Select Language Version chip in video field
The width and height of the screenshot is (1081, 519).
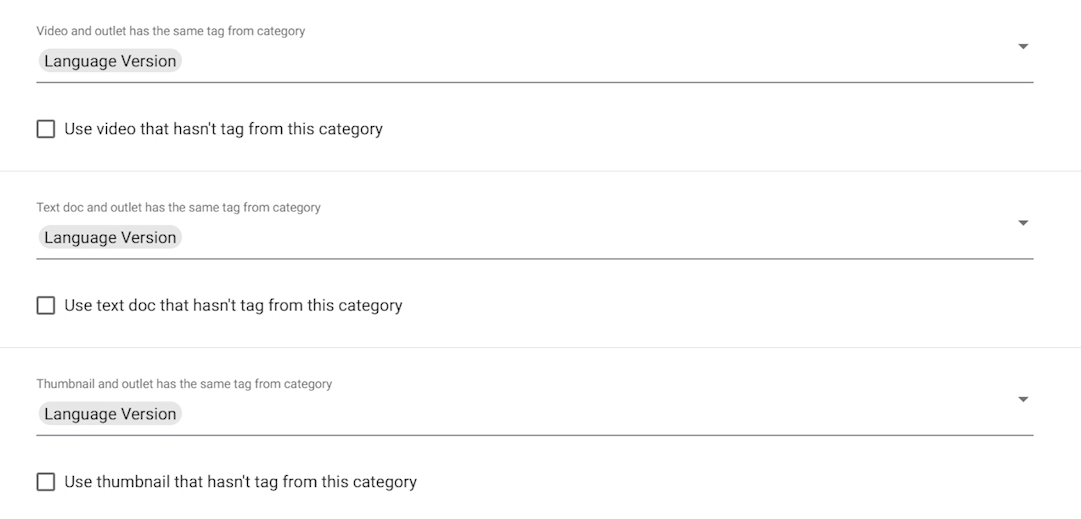coord(110,61)
